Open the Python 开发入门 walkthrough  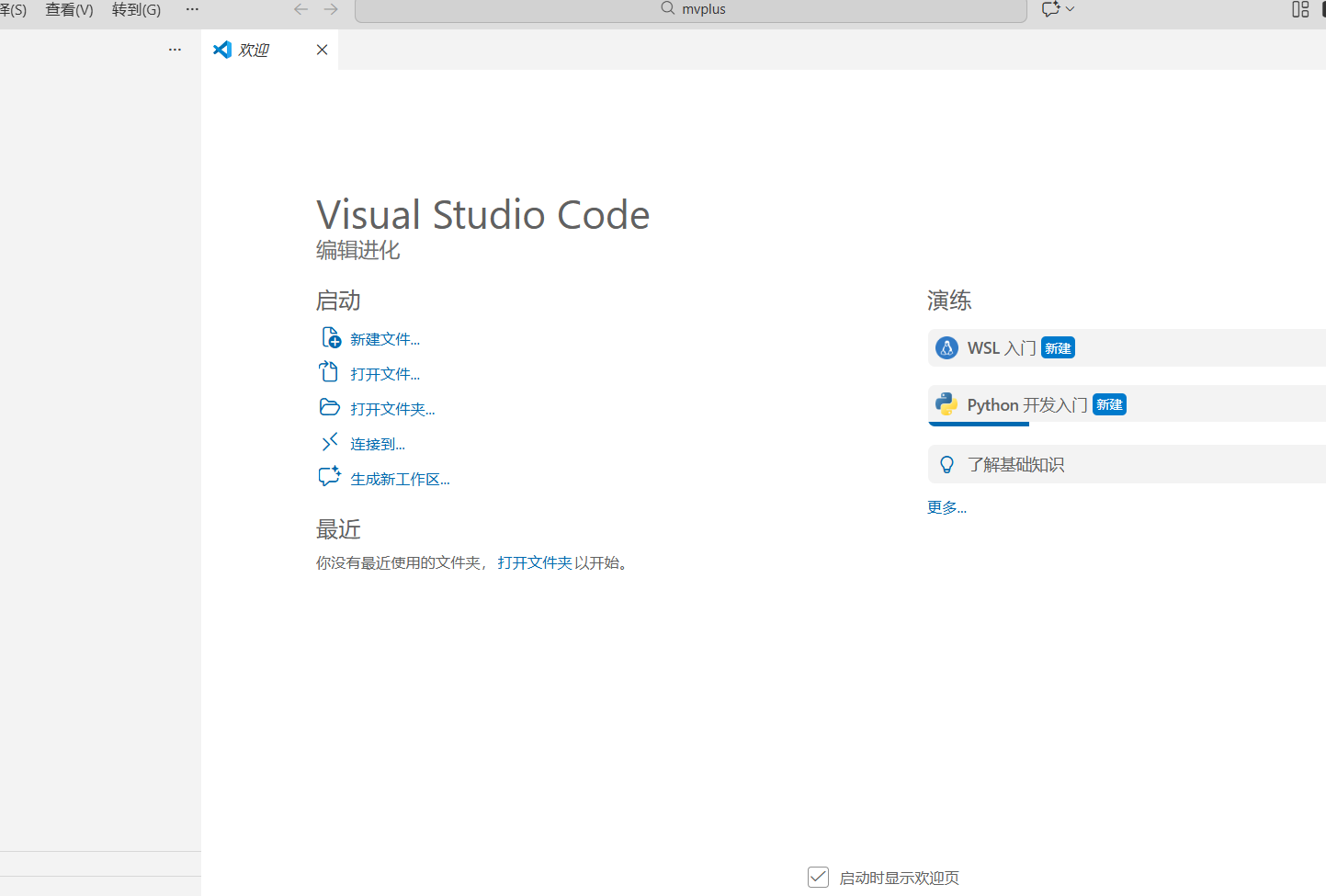(x=1127, y=404)
